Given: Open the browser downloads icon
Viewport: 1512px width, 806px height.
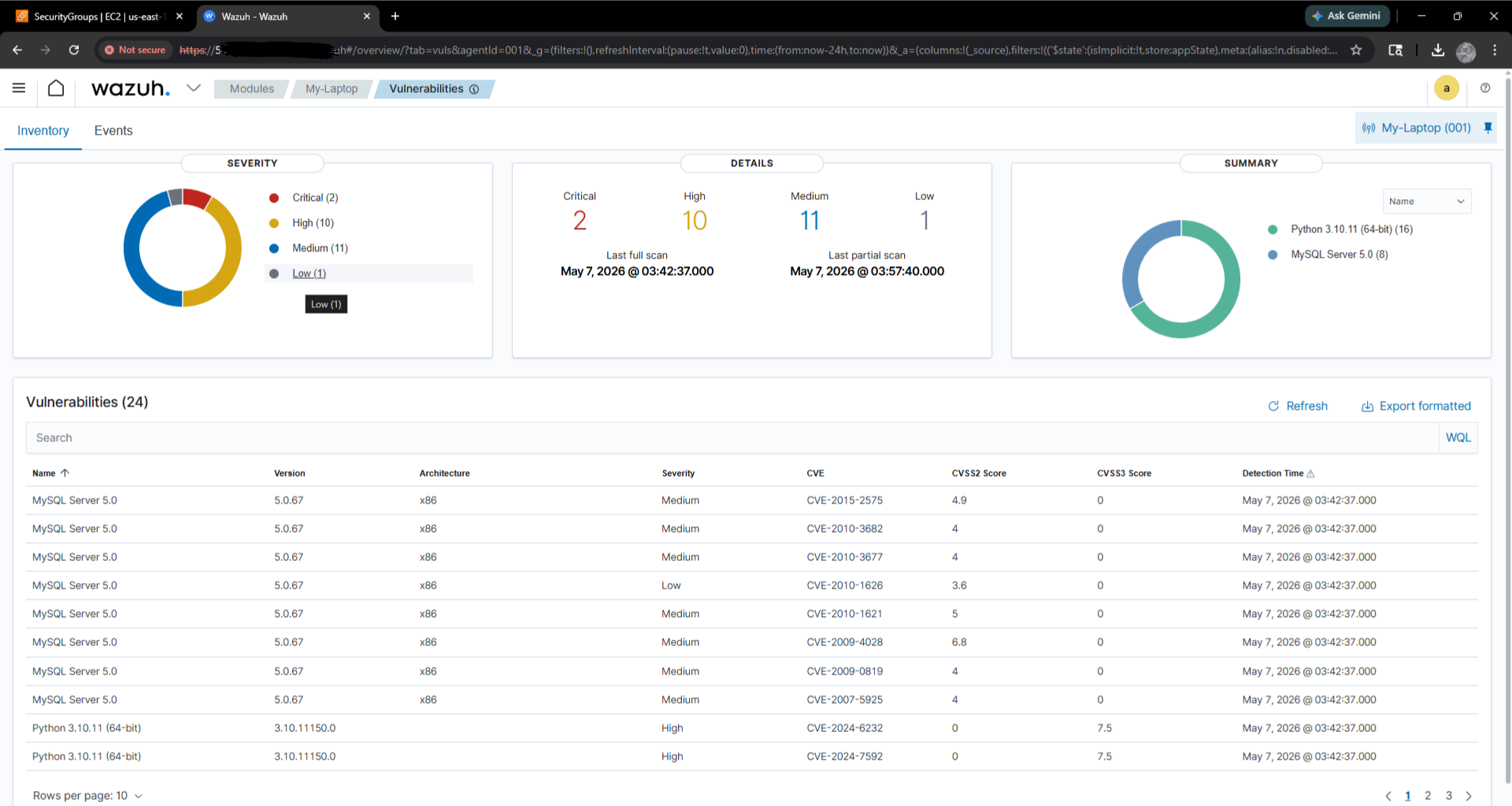Looking at the screenshot, I should click(1438, 50).
